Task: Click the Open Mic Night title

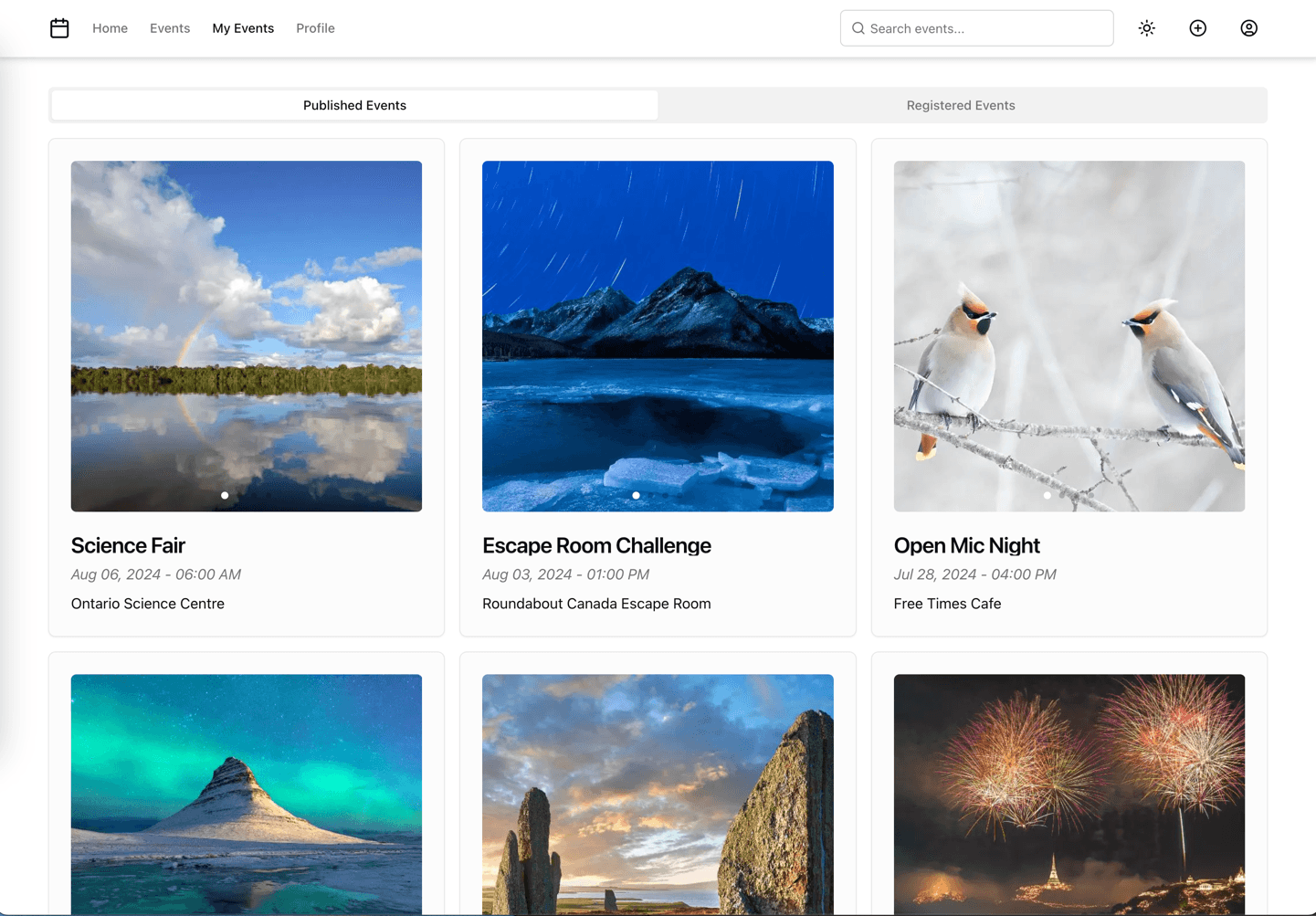Action: pyautogui.click(x=966, y=545)
